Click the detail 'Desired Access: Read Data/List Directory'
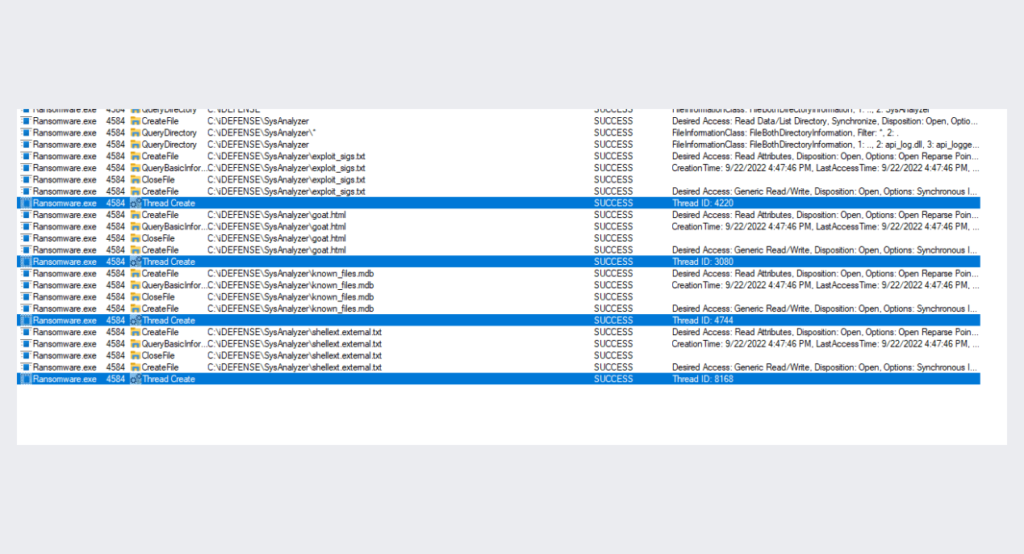The height and width of the screenshot is (554, 1024). pyautogui.click(x=825, y=121)
